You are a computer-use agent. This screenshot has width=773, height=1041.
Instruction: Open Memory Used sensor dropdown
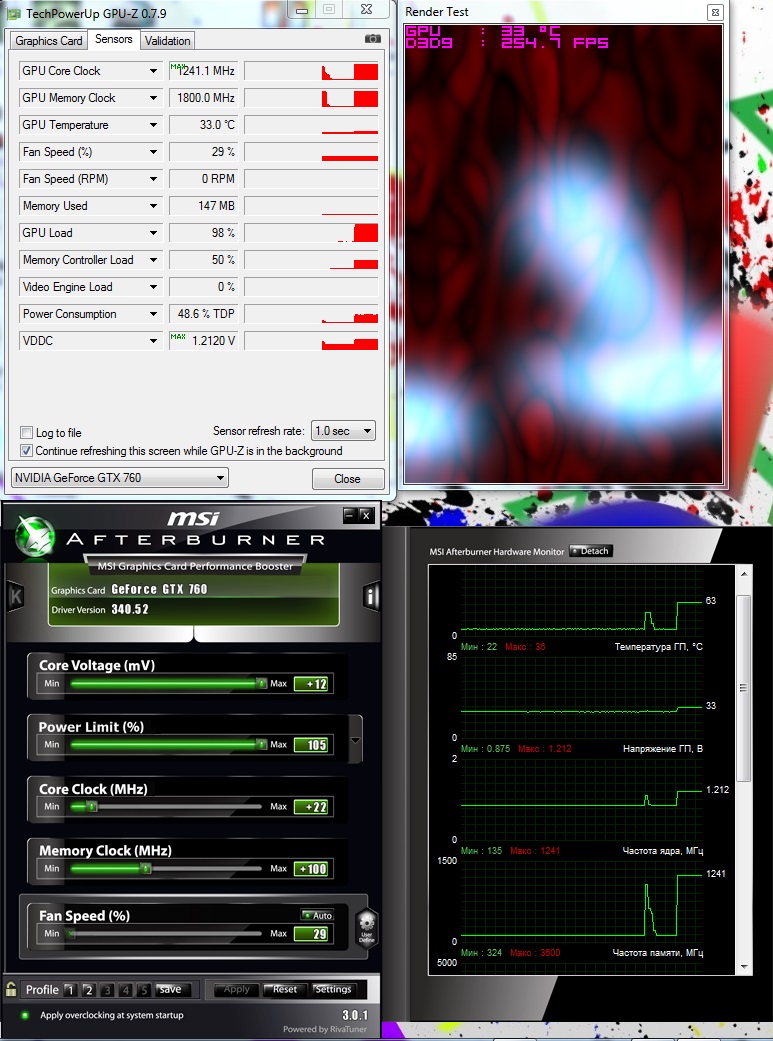153,206
